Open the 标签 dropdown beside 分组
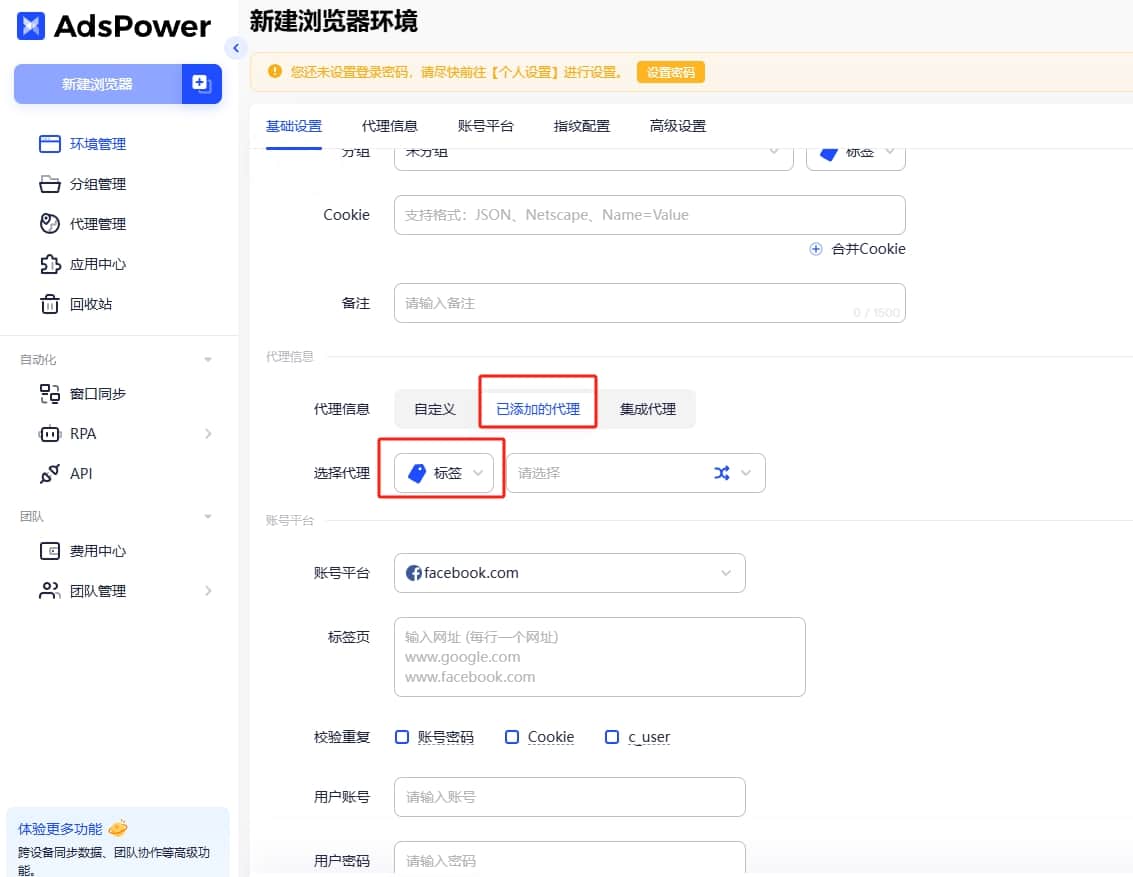Screen dimensions: 1133x877 coord(856,155)
